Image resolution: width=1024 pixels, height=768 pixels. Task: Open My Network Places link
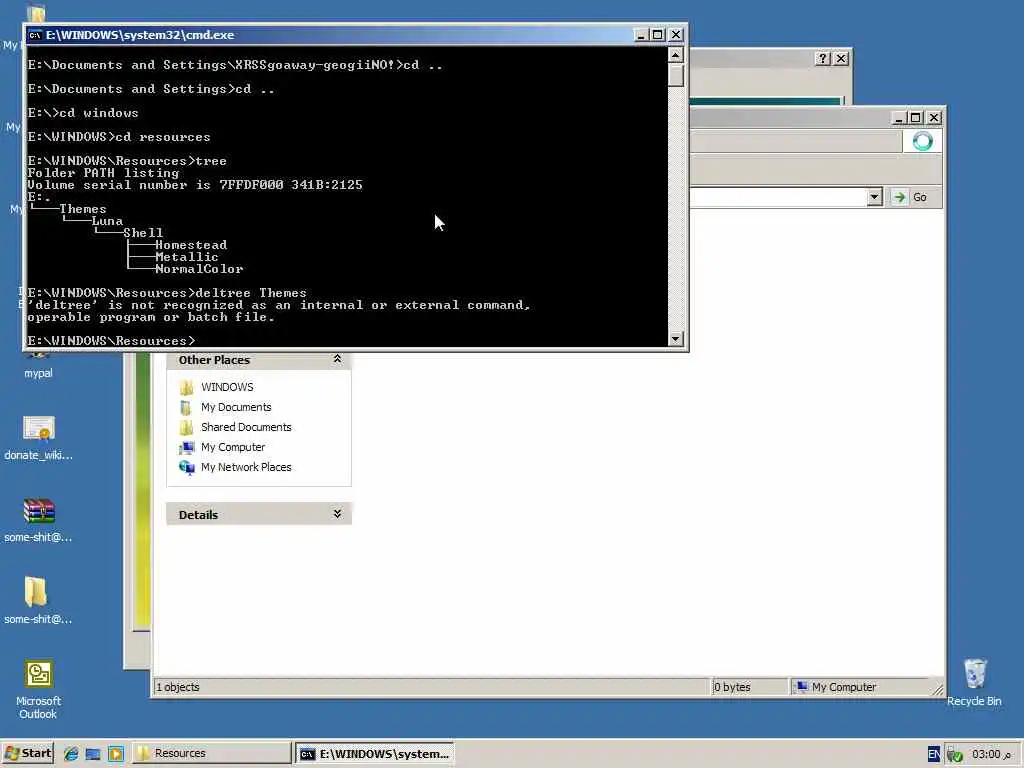coord(246,468)
